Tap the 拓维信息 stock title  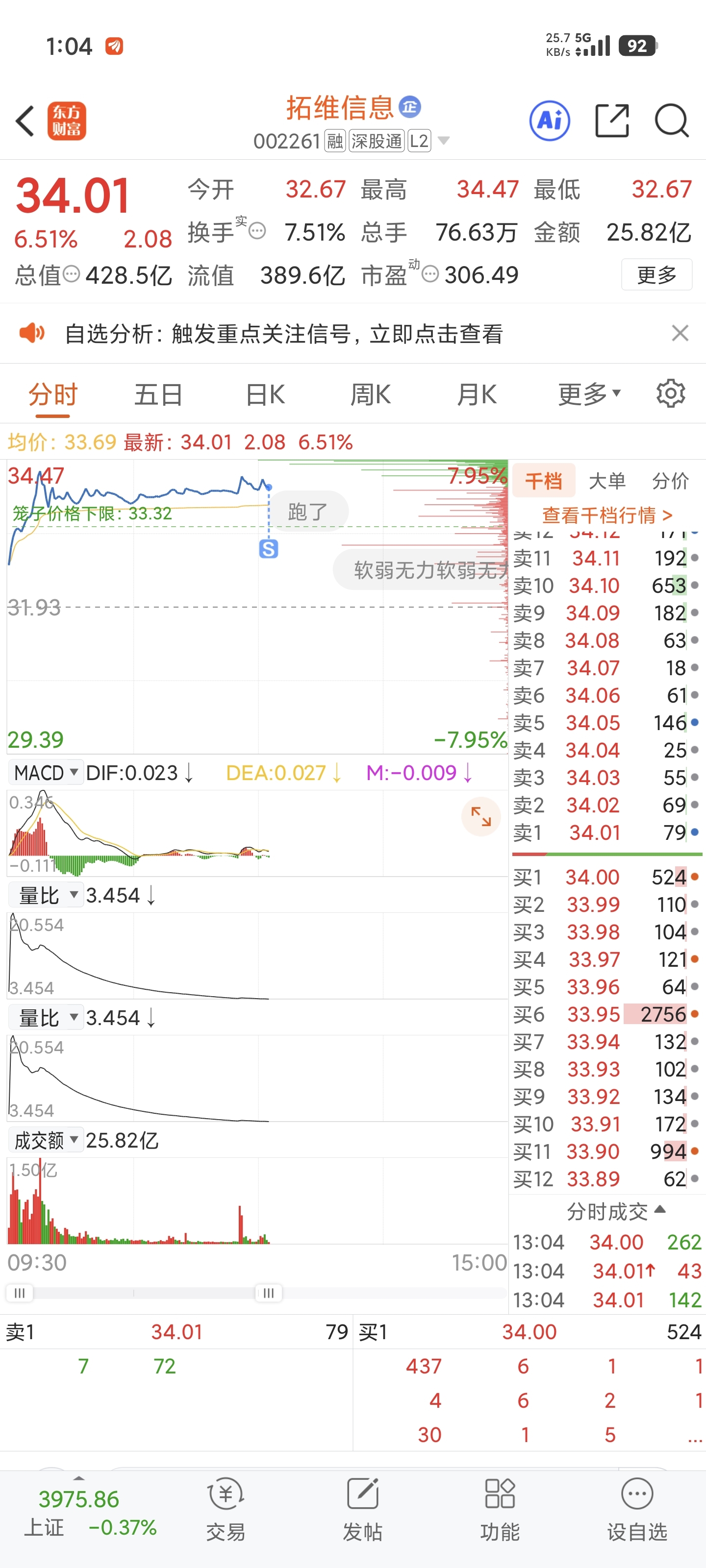point(340,107)
